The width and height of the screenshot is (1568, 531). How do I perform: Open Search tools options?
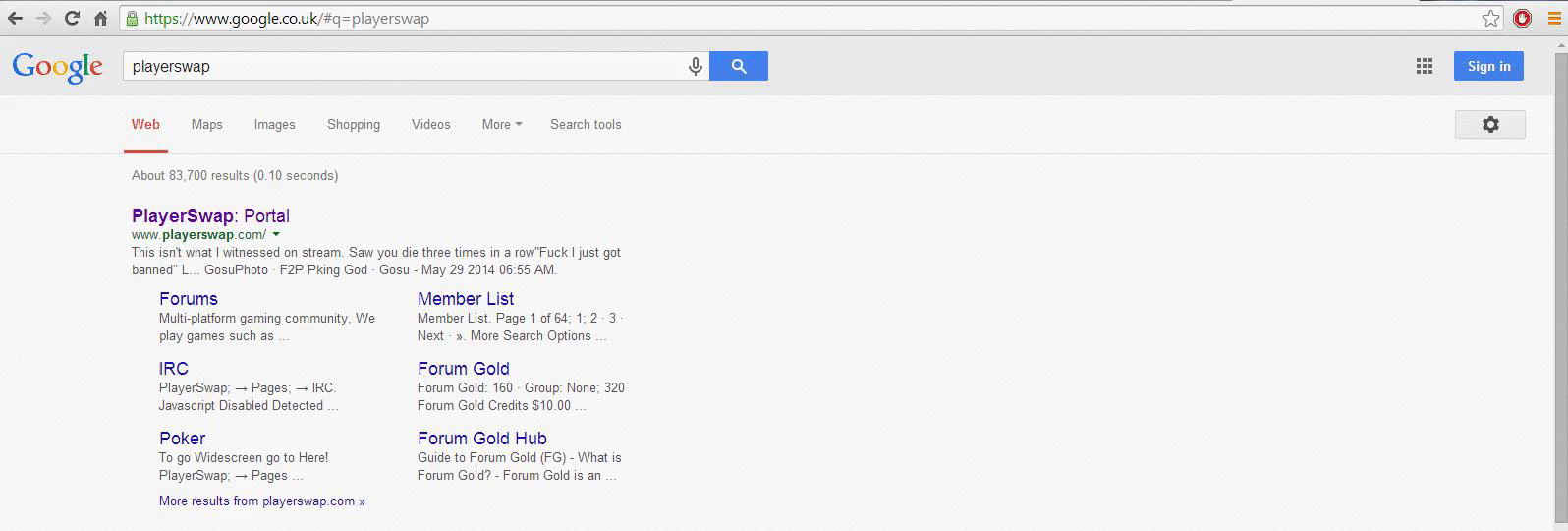(586, 125)
